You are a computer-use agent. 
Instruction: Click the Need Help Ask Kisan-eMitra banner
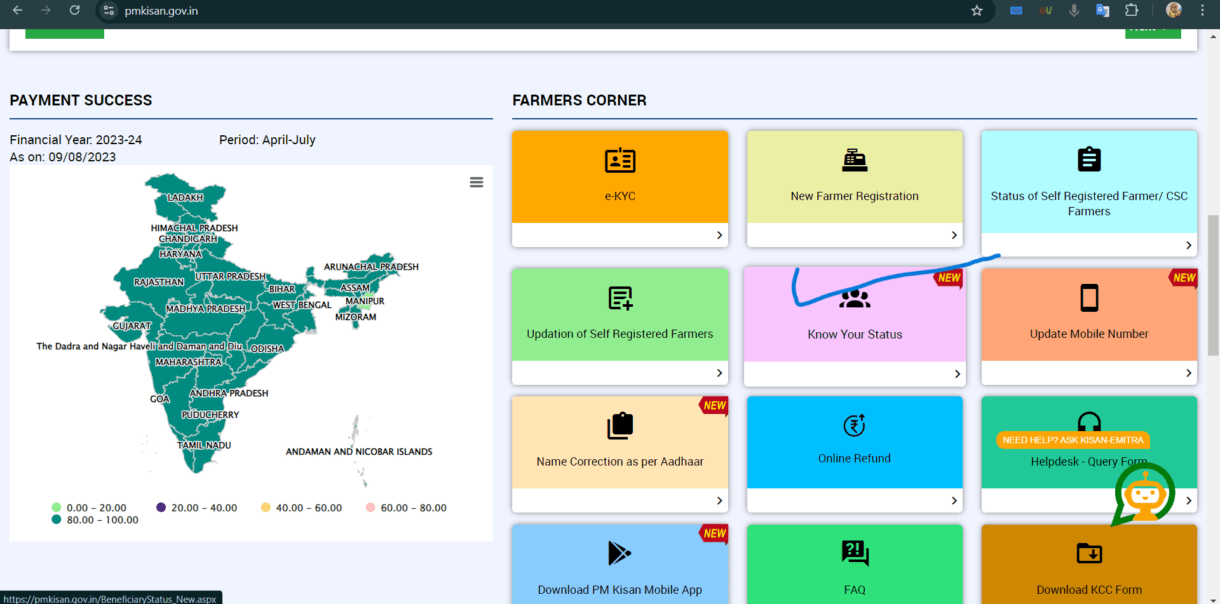1073,440
